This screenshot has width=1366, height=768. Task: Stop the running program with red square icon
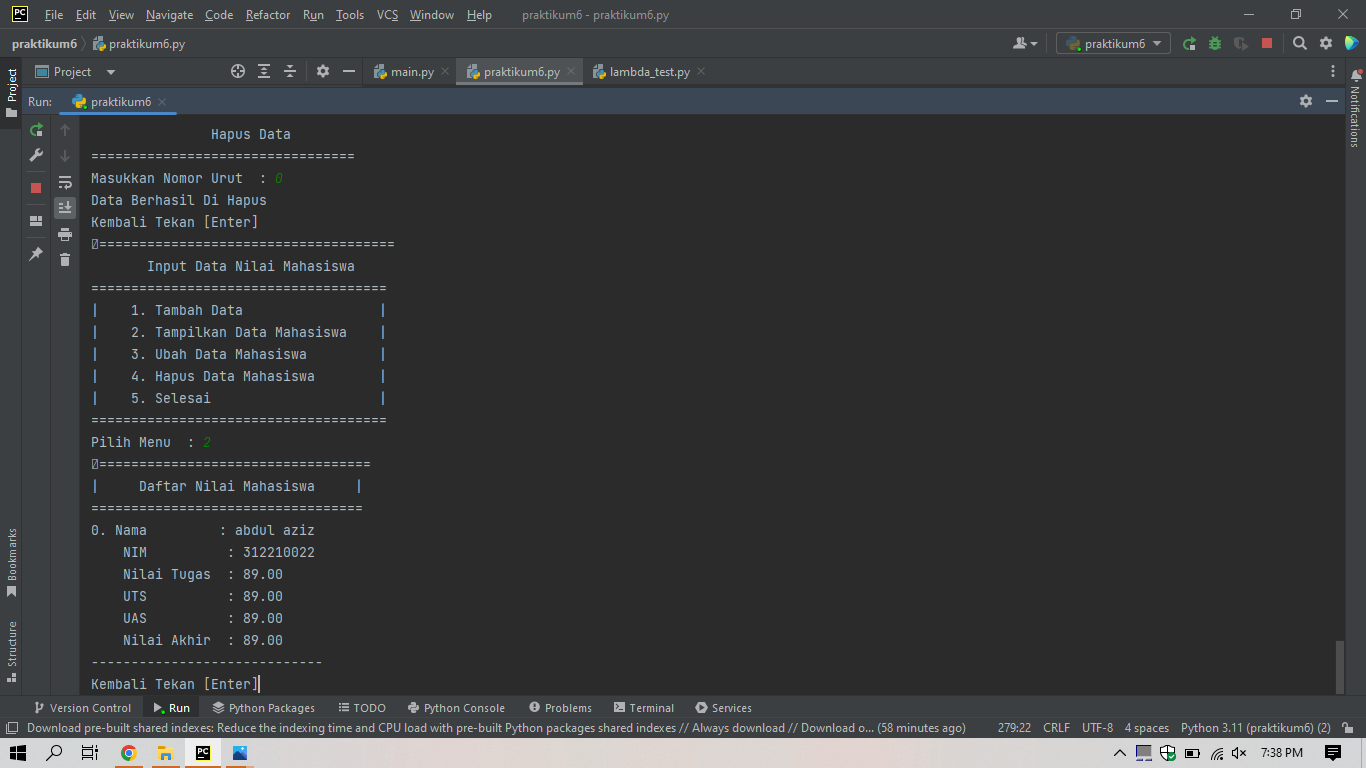36,186
